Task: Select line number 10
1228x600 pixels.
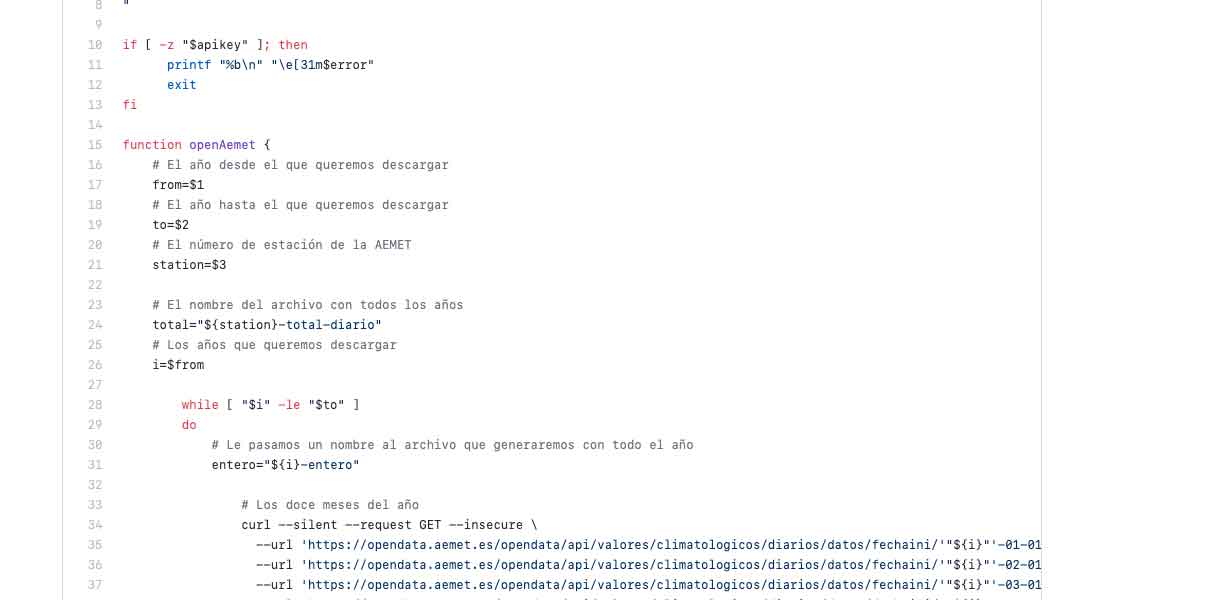Action: pyautogui.click(x=95, y=45)
